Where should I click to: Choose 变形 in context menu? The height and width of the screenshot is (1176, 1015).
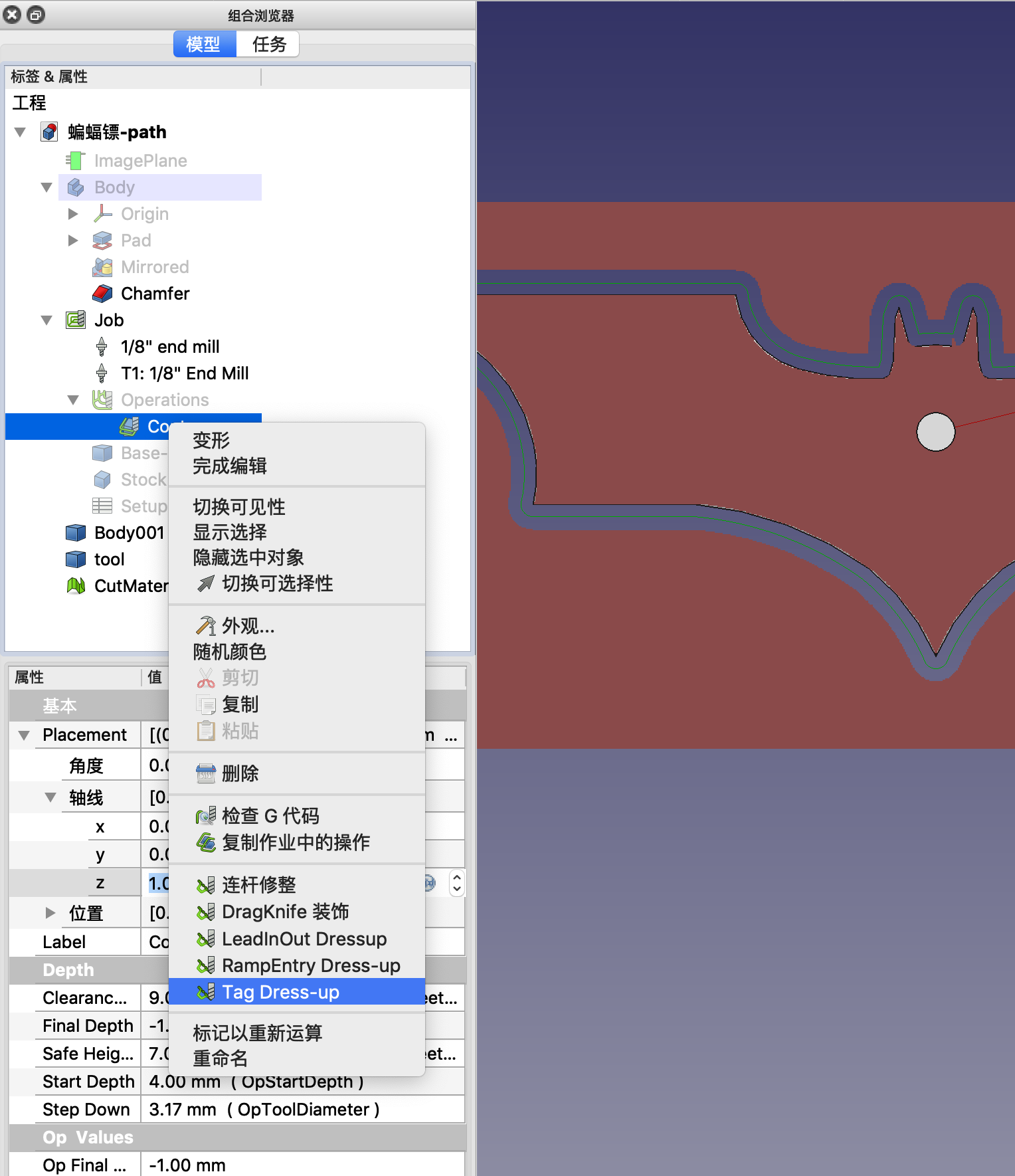tap(297, 441)
